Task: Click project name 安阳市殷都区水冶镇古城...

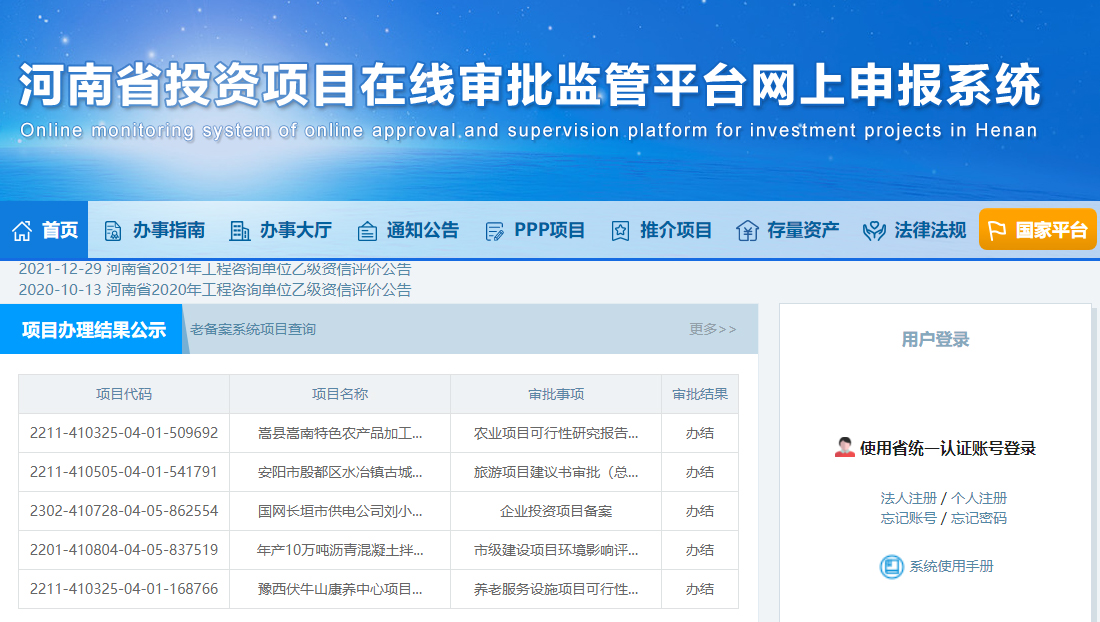Action: [x=340, y=472]
